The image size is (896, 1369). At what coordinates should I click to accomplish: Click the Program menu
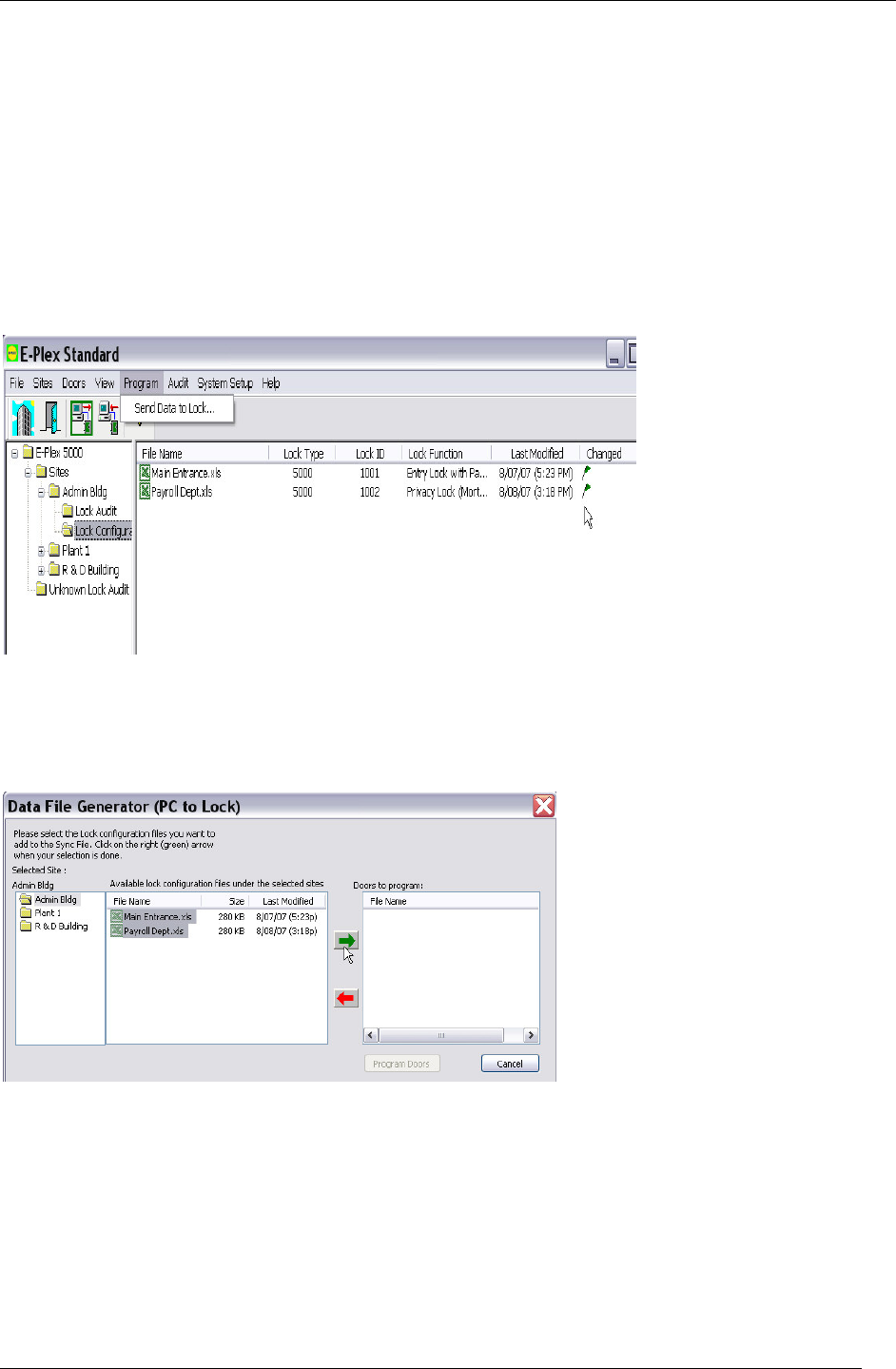coord(141,383)
